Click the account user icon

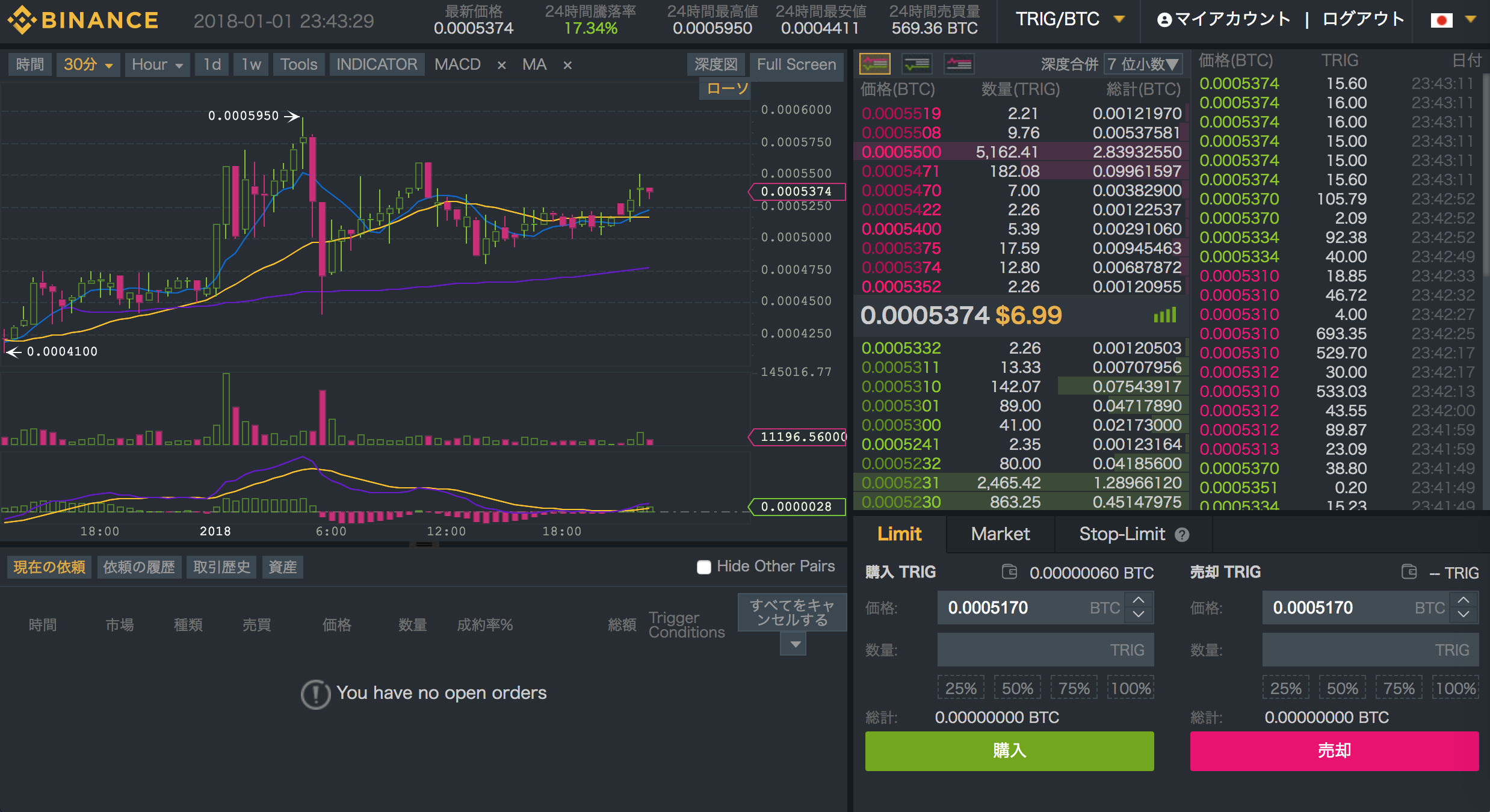click(1164, 20)
